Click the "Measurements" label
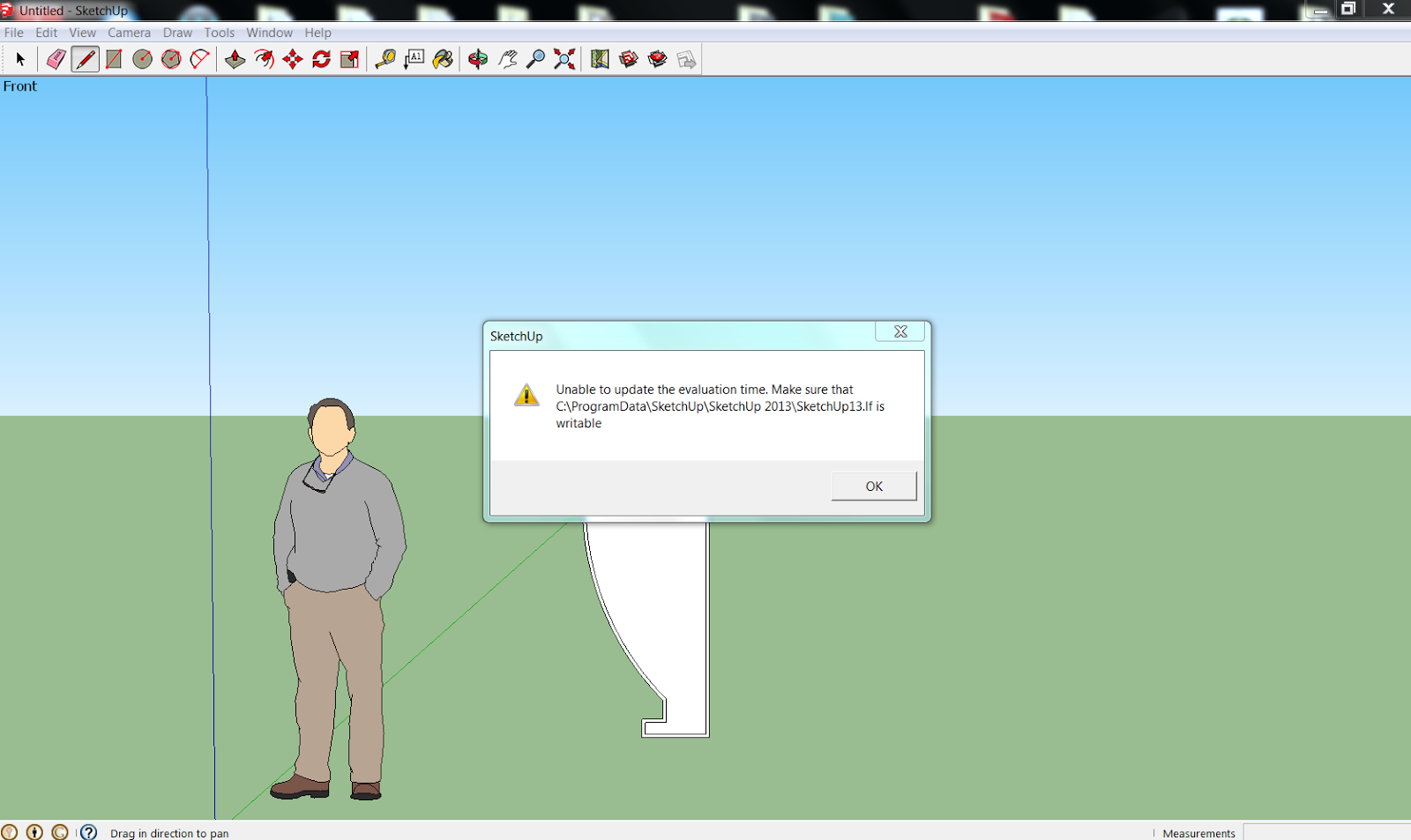 coord(1199,833)
